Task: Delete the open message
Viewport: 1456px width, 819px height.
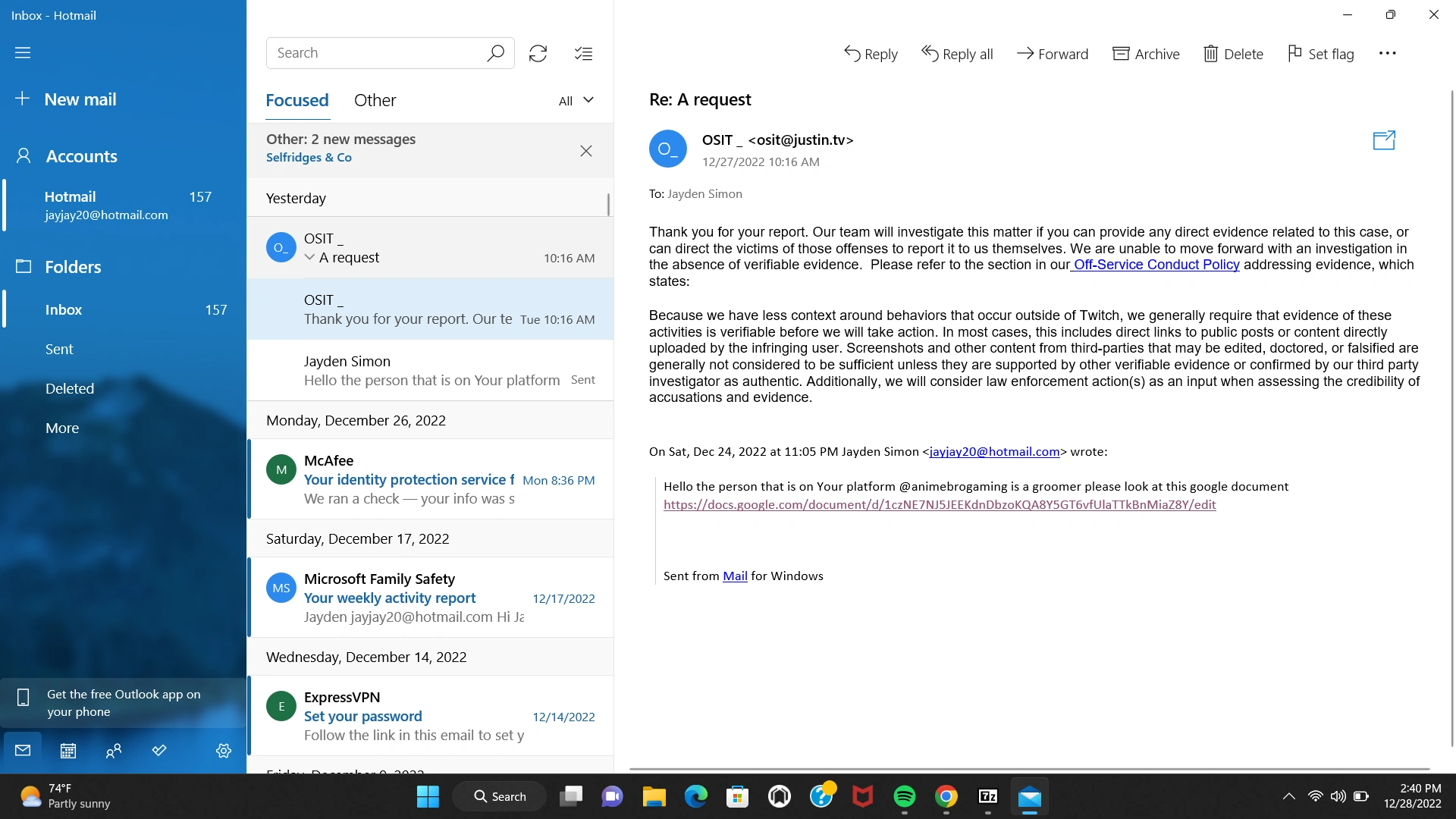Action: click(x=1233, y=54)
